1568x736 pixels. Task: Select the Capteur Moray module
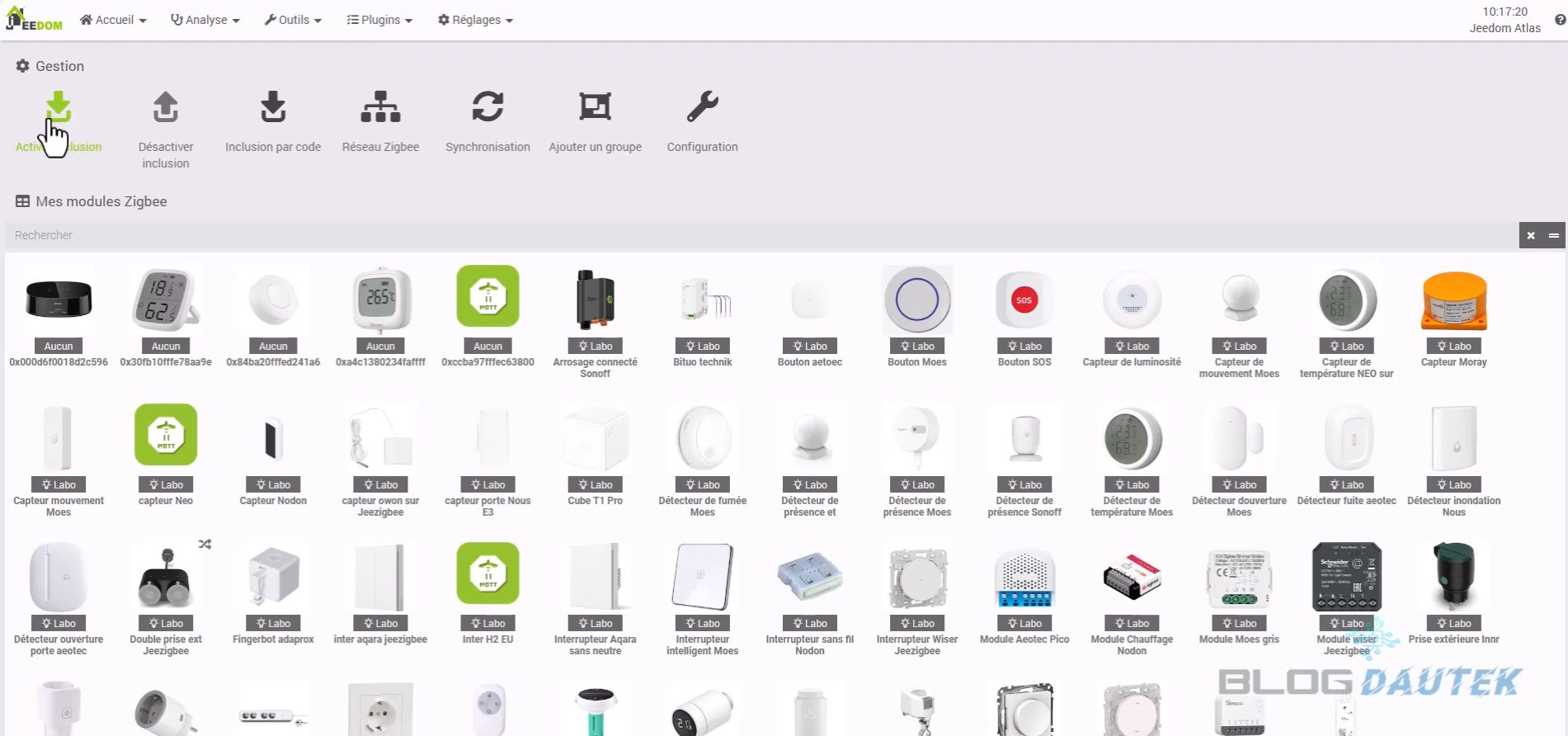(1454, 317)
